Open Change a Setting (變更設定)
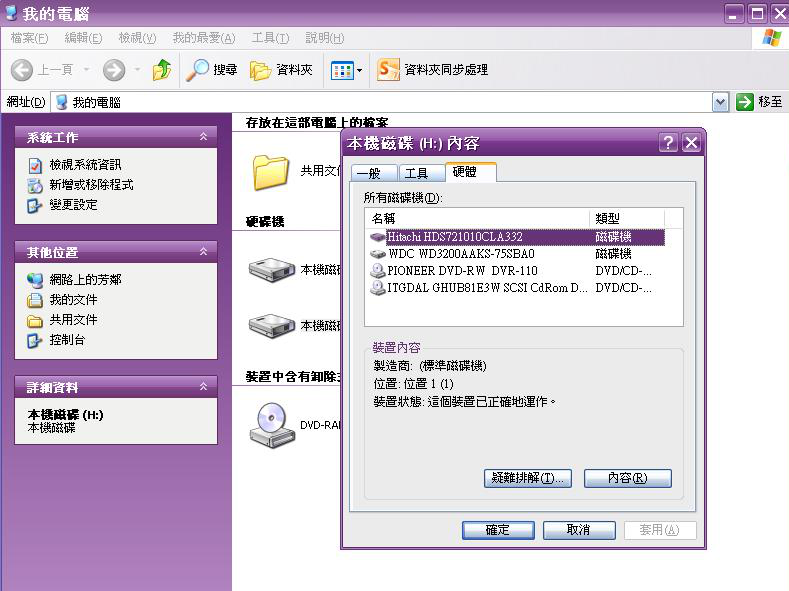 click(x=62, y=205)
